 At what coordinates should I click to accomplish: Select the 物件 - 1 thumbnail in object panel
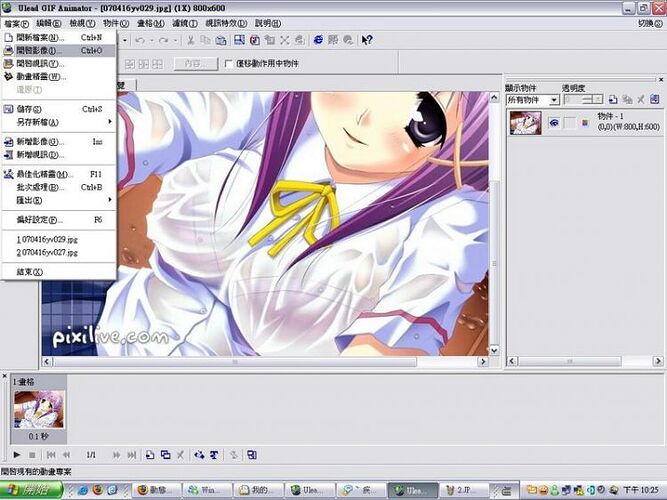[x=525, y=123]
